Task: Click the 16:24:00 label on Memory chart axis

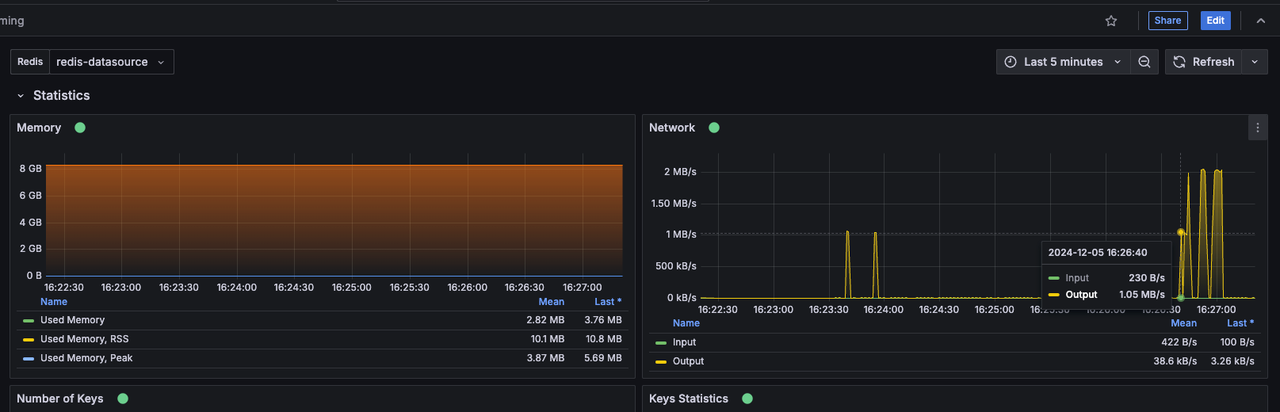Action: tap(236, 287)
